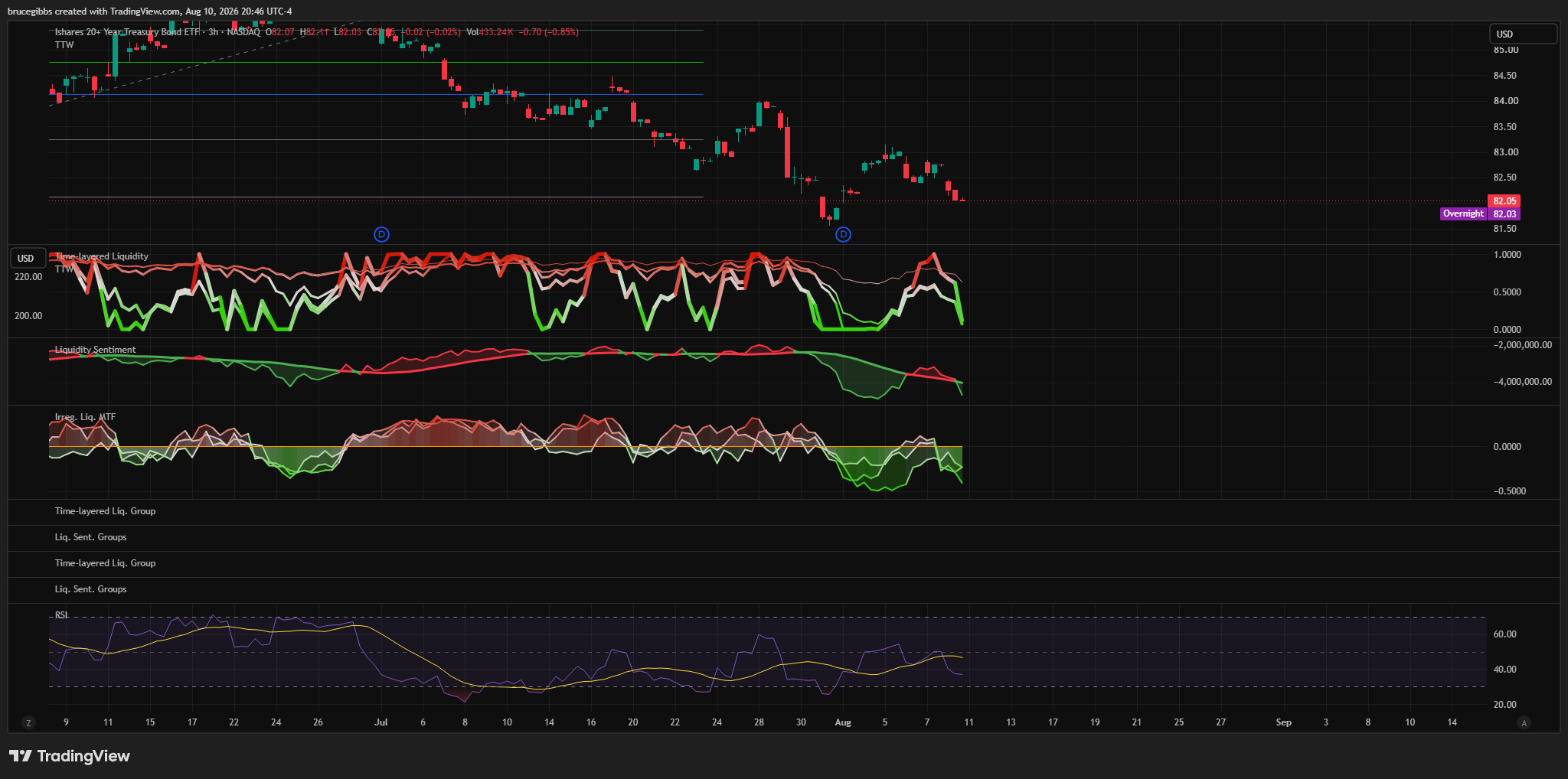Screen dimensions: 1568x779
Task: Click the high value H82.11
Action: tap(315, 32)
